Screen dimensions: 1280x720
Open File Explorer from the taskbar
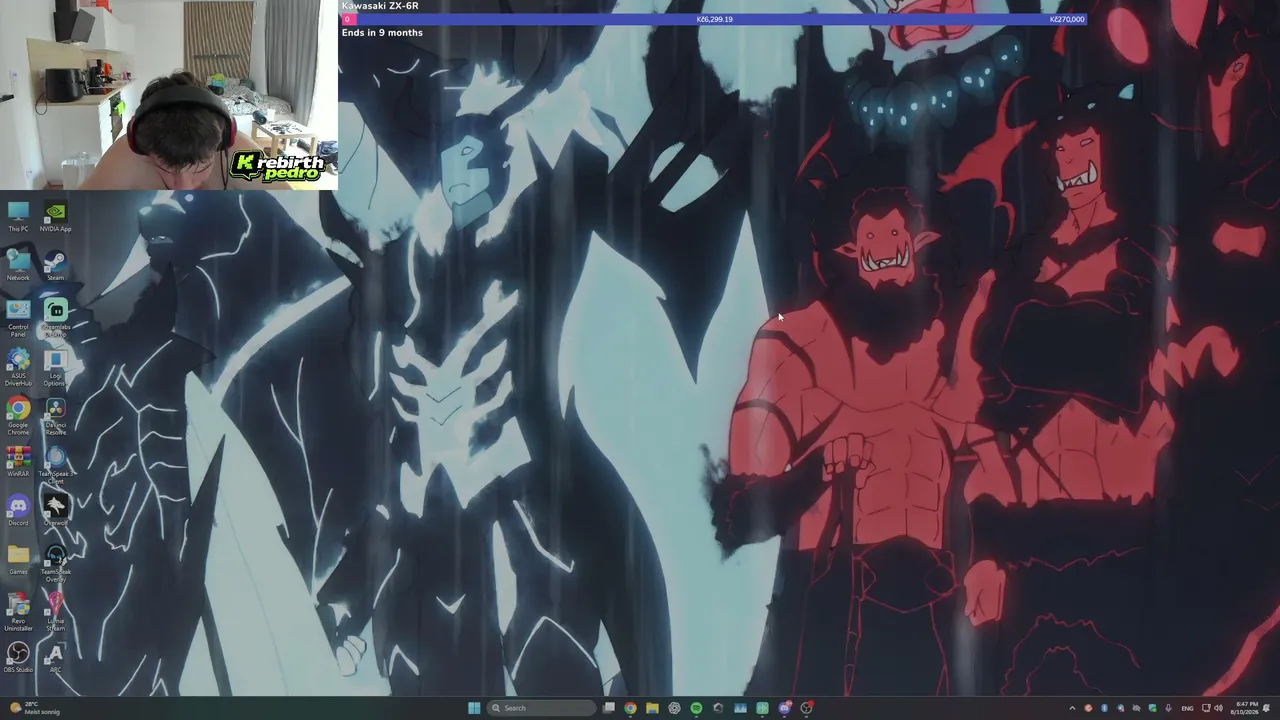point(652,708)
